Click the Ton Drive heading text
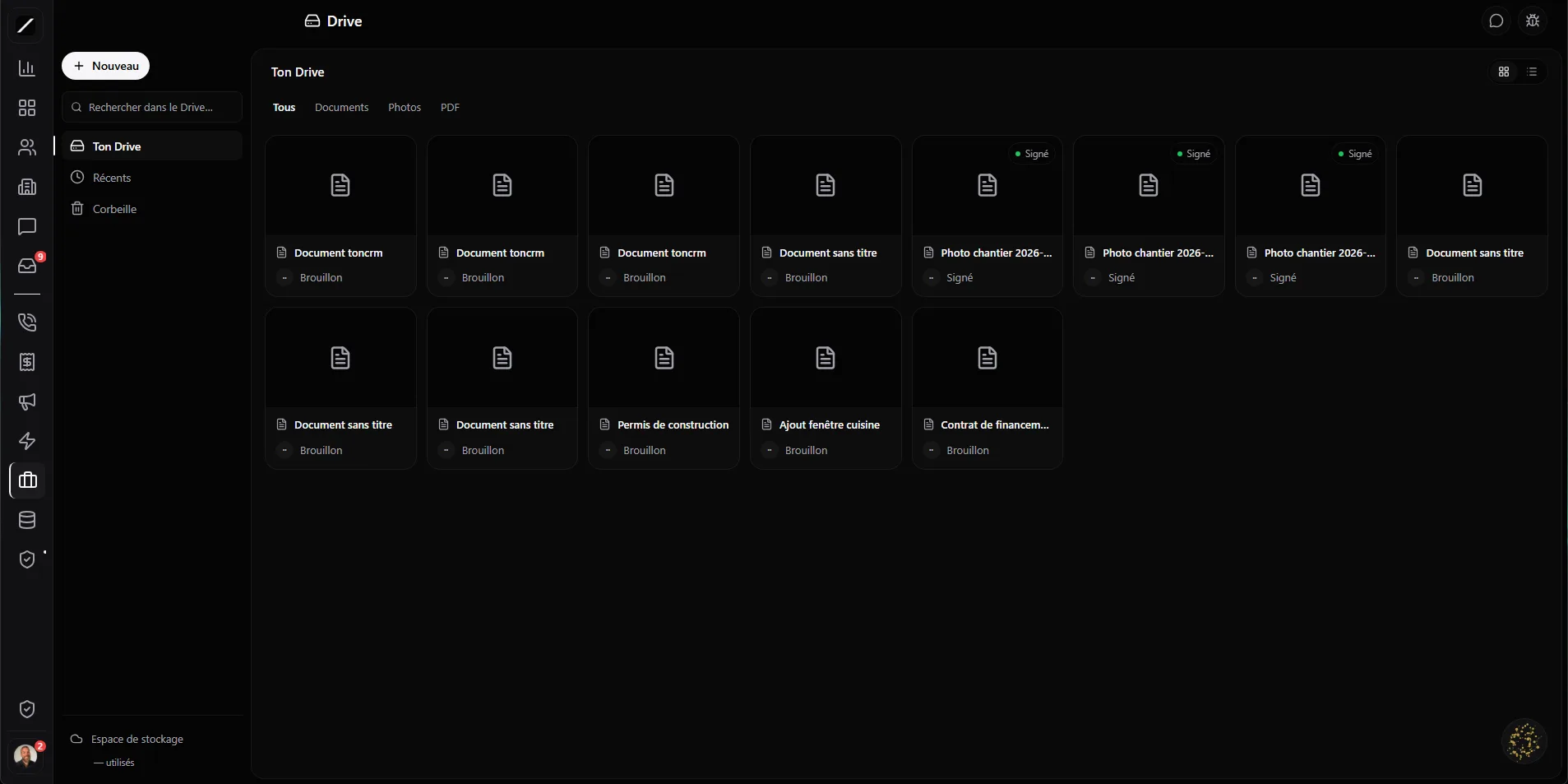This screenshot has height=784, width=1568. click(298, 72)
